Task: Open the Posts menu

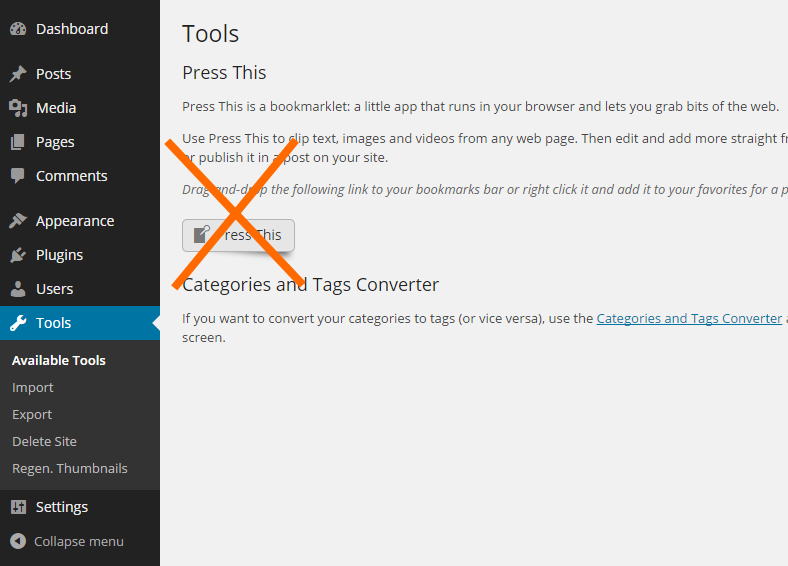Action: [53, 74]
